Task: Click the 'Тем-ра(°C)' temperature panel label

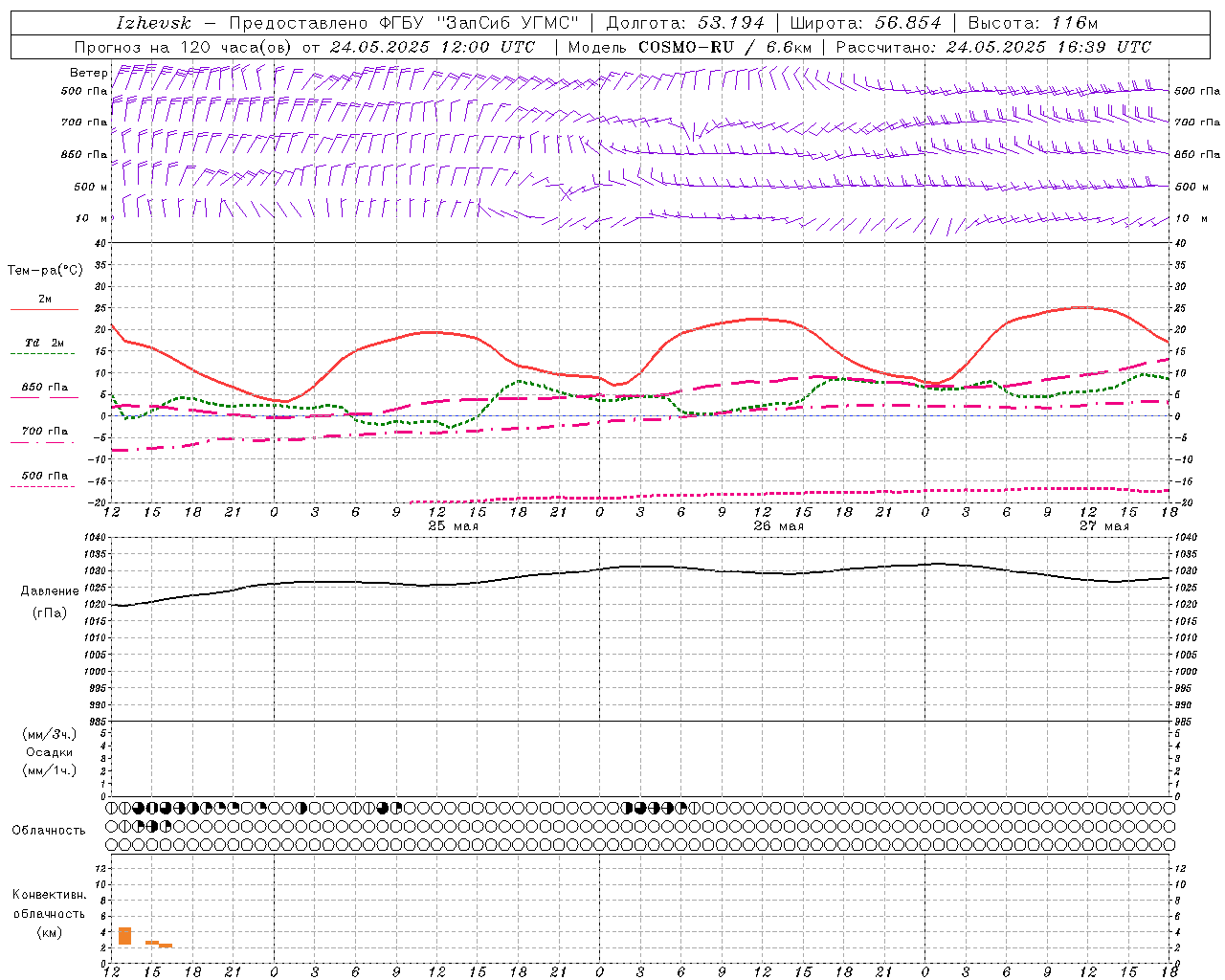Action: [x=45, y=271]
